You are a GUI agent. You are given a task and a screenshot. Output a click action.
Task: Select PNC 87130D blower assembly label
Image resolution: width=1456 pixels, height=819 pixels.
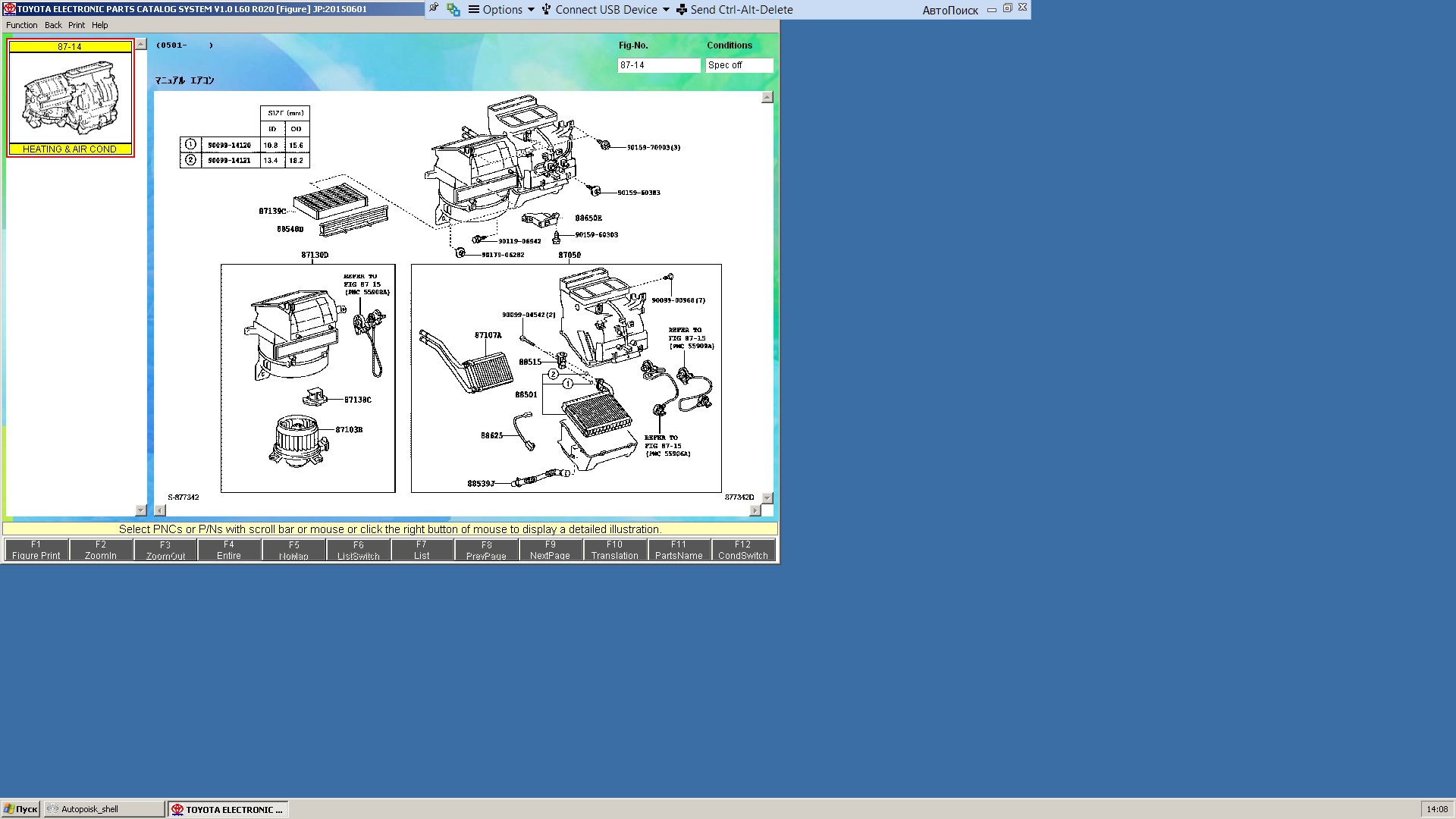[x=315, y=255]
